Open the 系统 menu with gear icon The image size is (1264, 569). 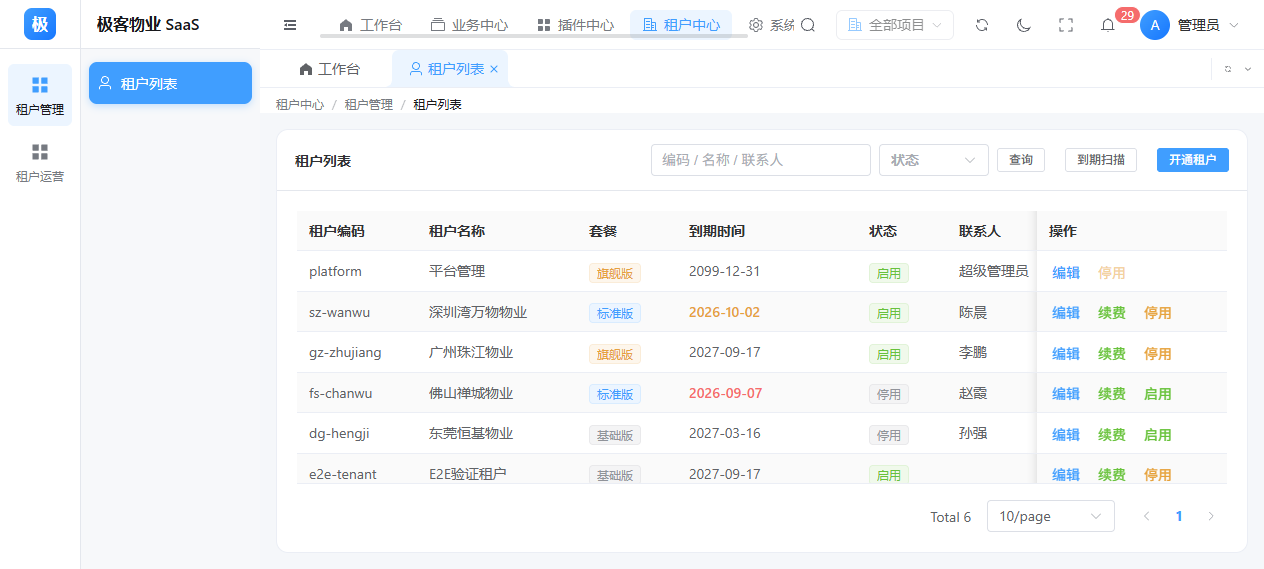tap(771, 25)
